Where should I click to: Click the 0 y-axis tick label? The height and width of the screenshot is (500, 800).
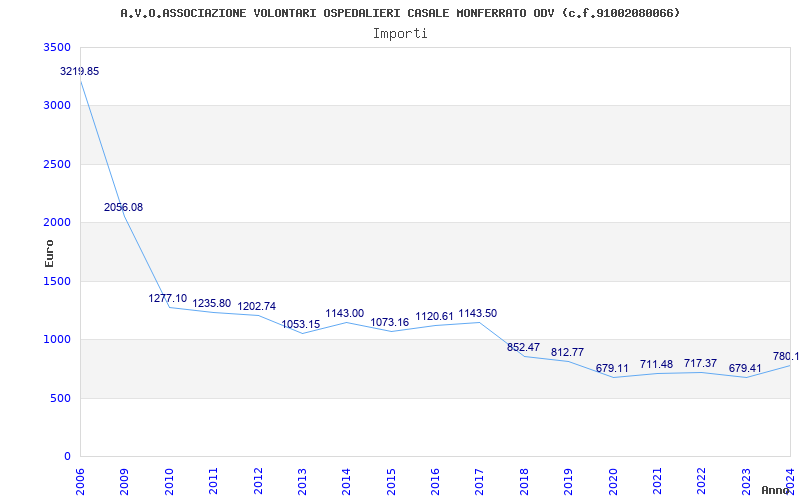click(68, 457)
